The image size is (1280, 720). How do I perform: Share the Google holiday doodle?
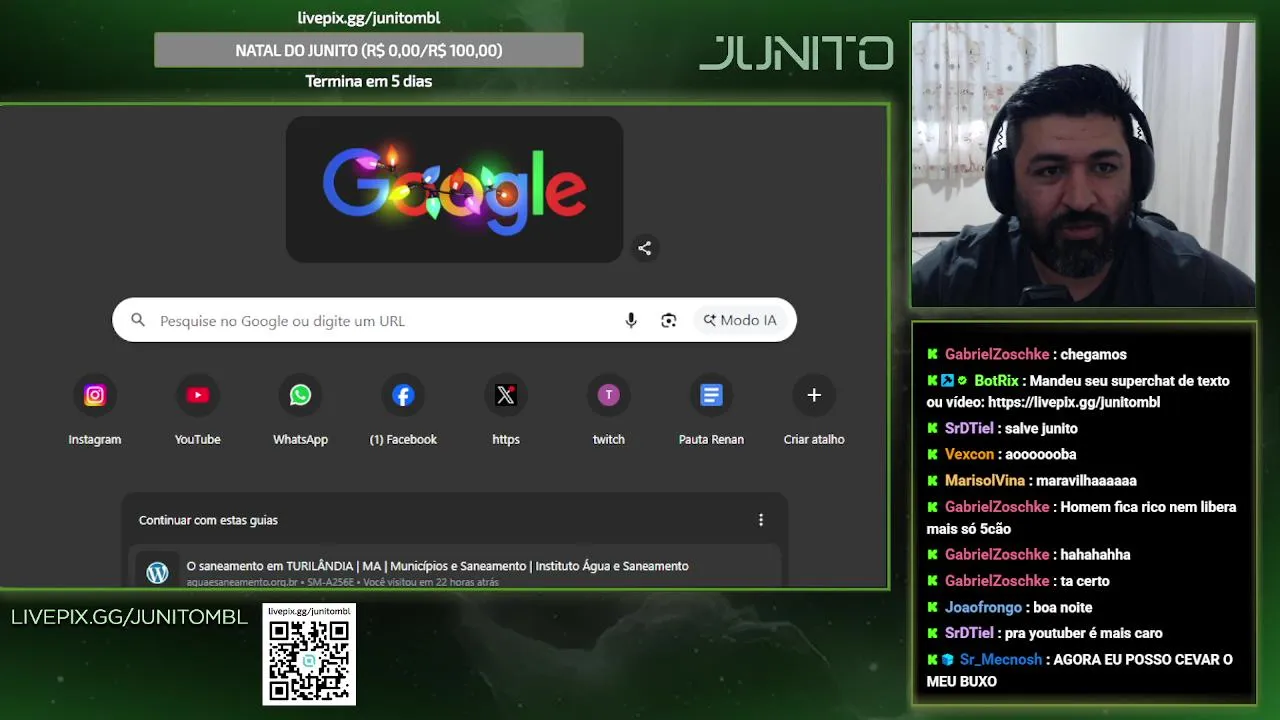tap(645, 248)
